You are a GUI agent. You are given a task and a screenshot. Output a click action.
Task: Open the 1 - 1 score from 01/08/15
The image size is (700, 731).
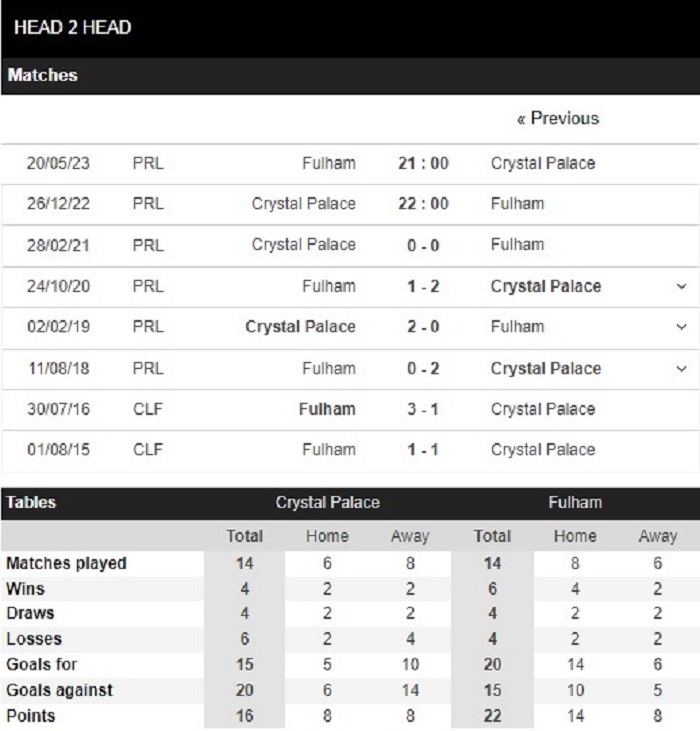tap(423, 450)
